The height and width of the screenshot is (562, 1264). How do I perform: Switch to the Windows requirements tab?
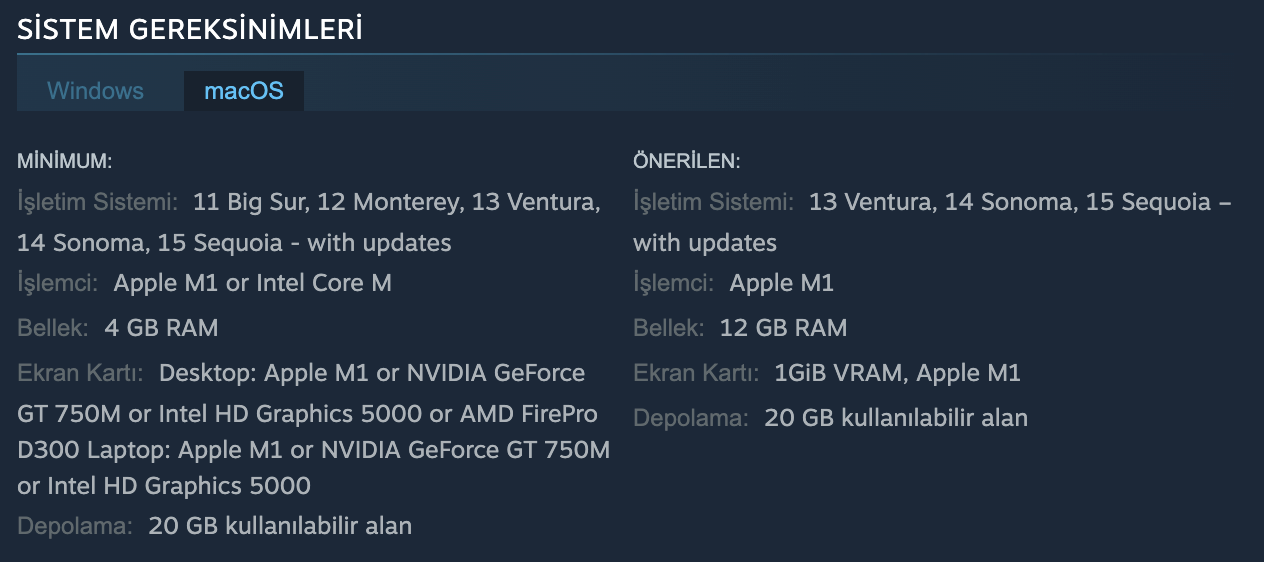coord(95,91)
